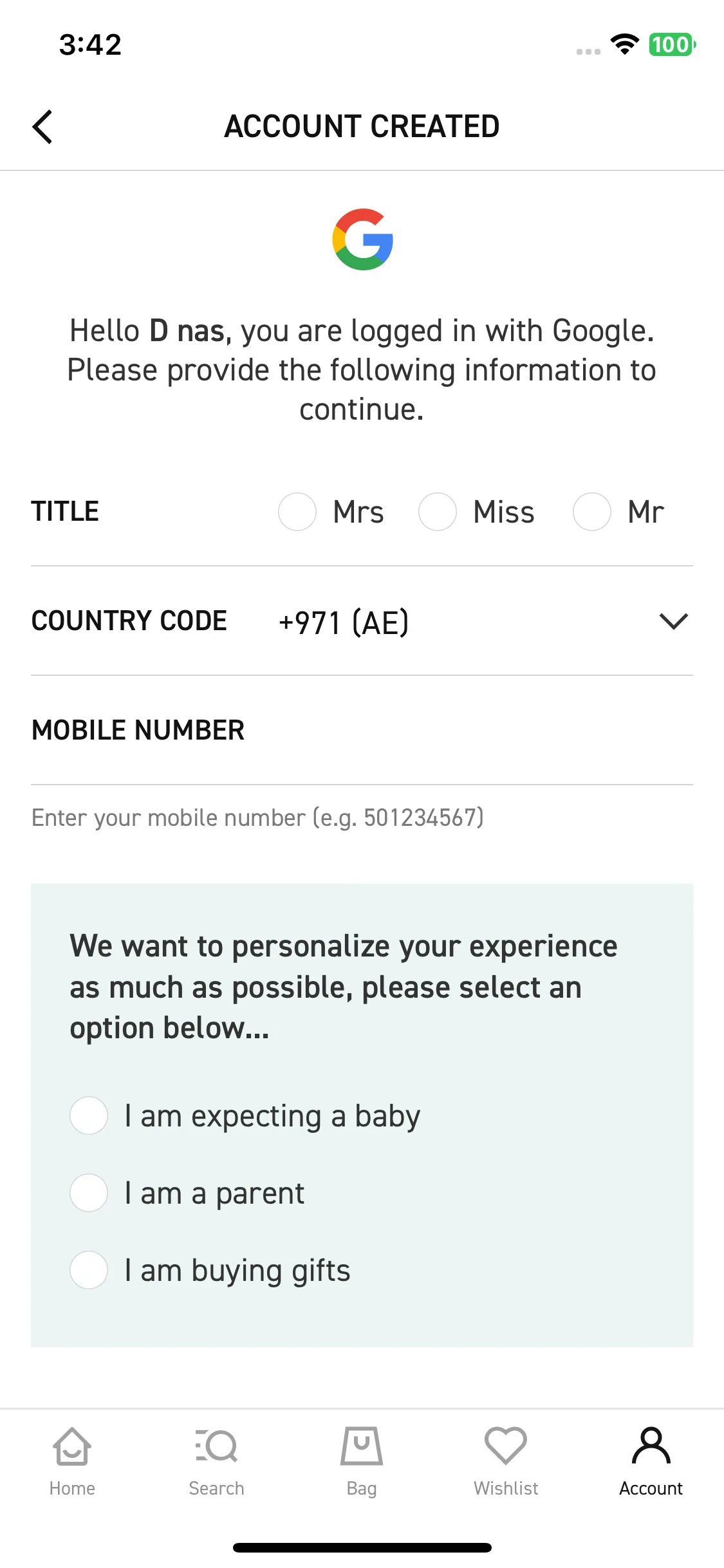
Task: Open the Account profile icon
Action: (x=651, y=1446)
